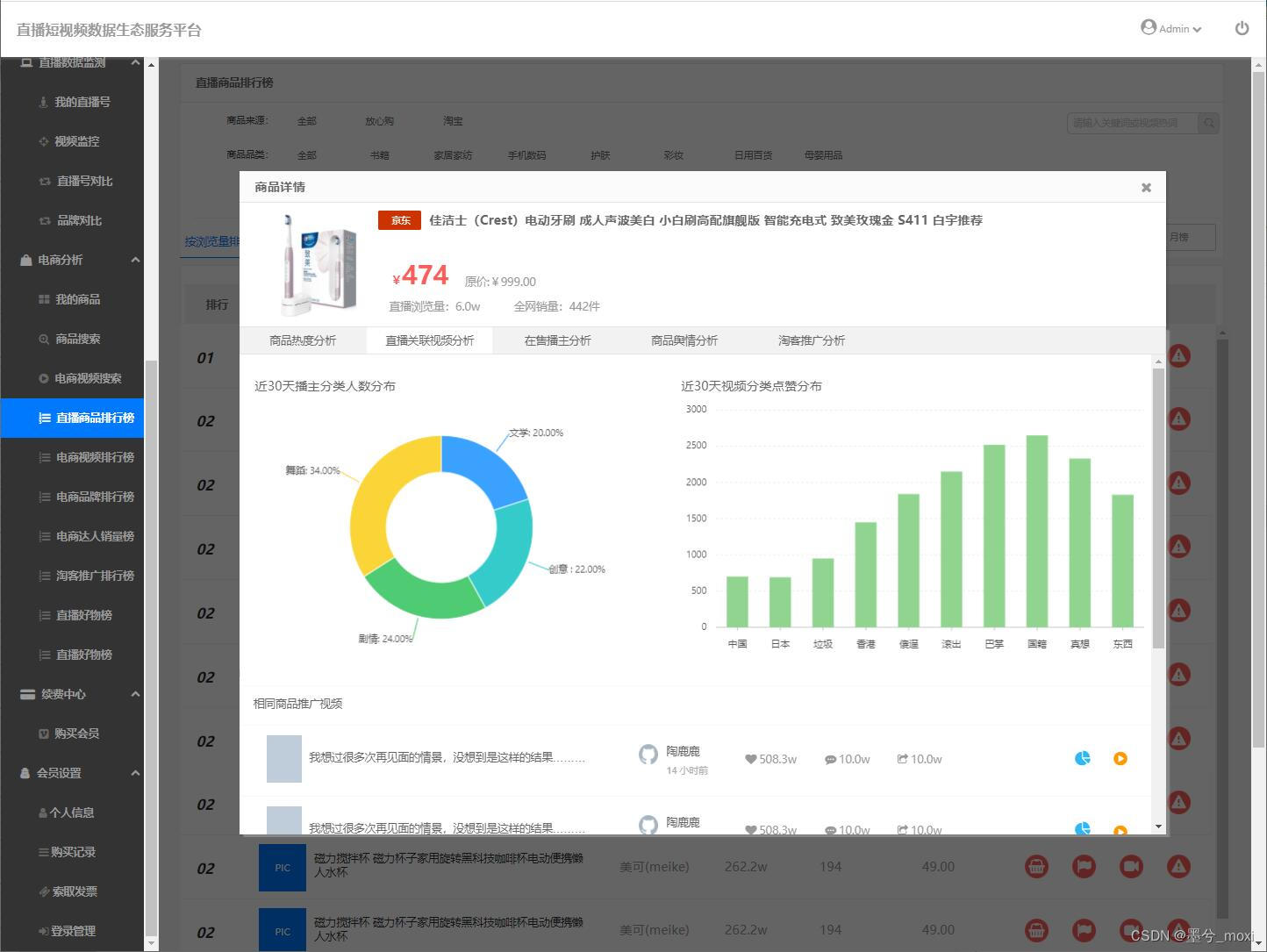The image size is (1267, 952).
Task: Close the 商品详情 dialog
Action: point(1146,187)
